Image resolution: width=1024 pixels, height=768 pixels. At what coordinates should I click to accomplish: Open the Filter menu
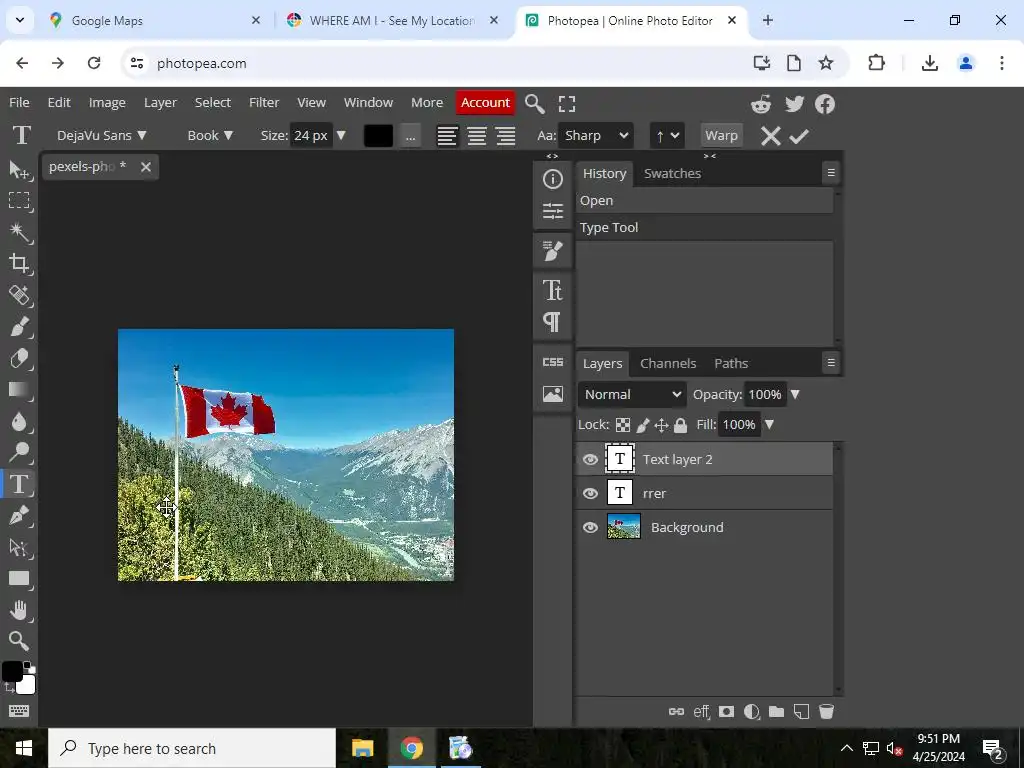point(264,103)
